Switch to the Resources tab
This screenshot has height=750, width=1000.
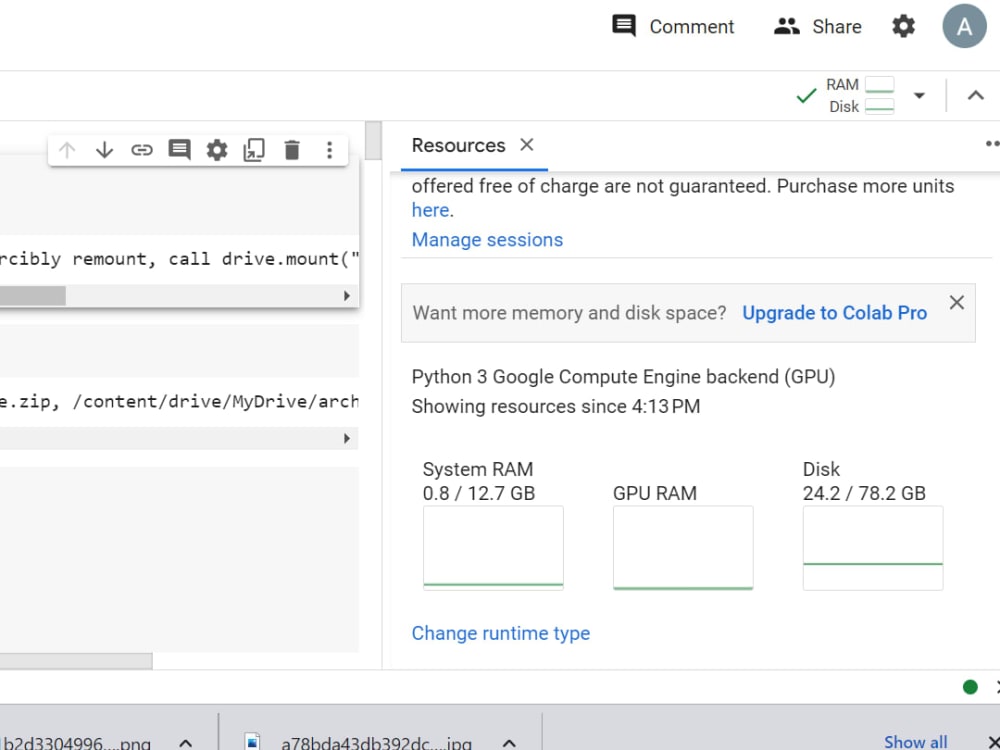[x=459, y=145]
